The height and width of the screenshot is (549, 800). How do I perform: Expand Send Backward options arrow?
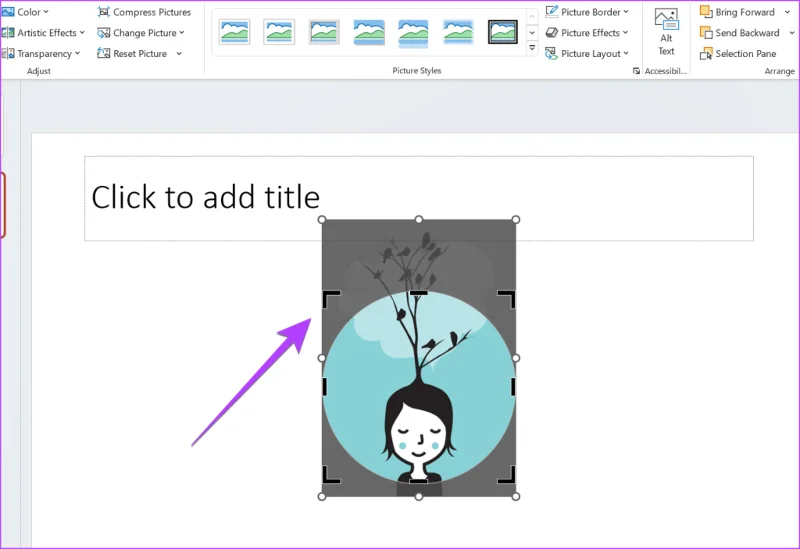pyautogui.click(x=792, y=33)
